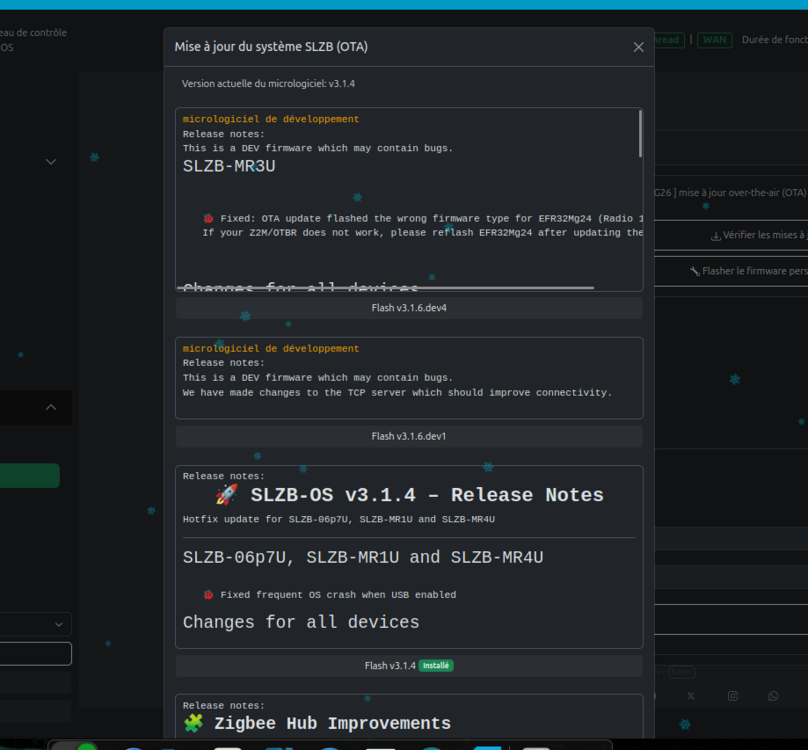Image resolution: width=808 pixels, height=750 pixels.
Task: Open X (Twitter) link in page footer
Action: [x=691, y=696]
